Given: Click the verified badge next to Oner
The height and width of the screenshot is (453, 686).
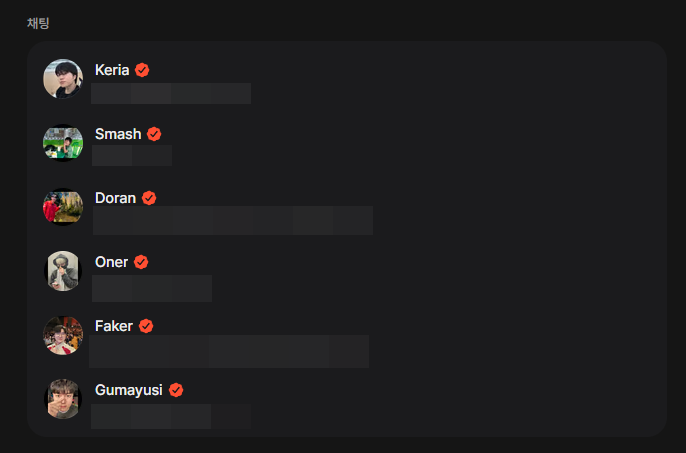Looking at the screenshot, I should point(141,262).
